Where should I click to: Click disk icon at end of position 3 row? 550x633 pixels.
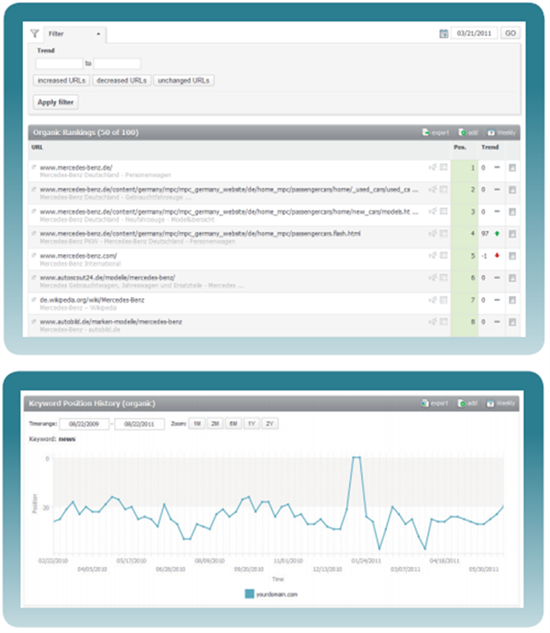[x=512, y=212]
